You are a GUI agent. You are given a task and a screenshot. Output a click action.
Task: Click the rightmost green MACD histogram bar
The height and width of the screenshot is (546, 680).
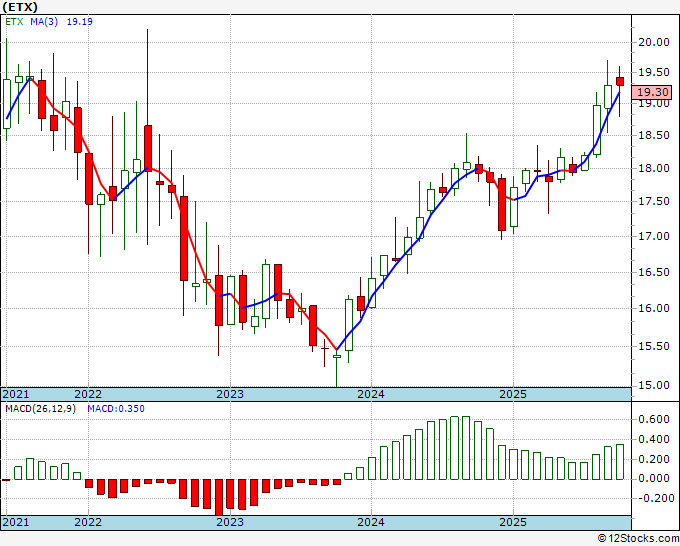click(x=620, y=462)
